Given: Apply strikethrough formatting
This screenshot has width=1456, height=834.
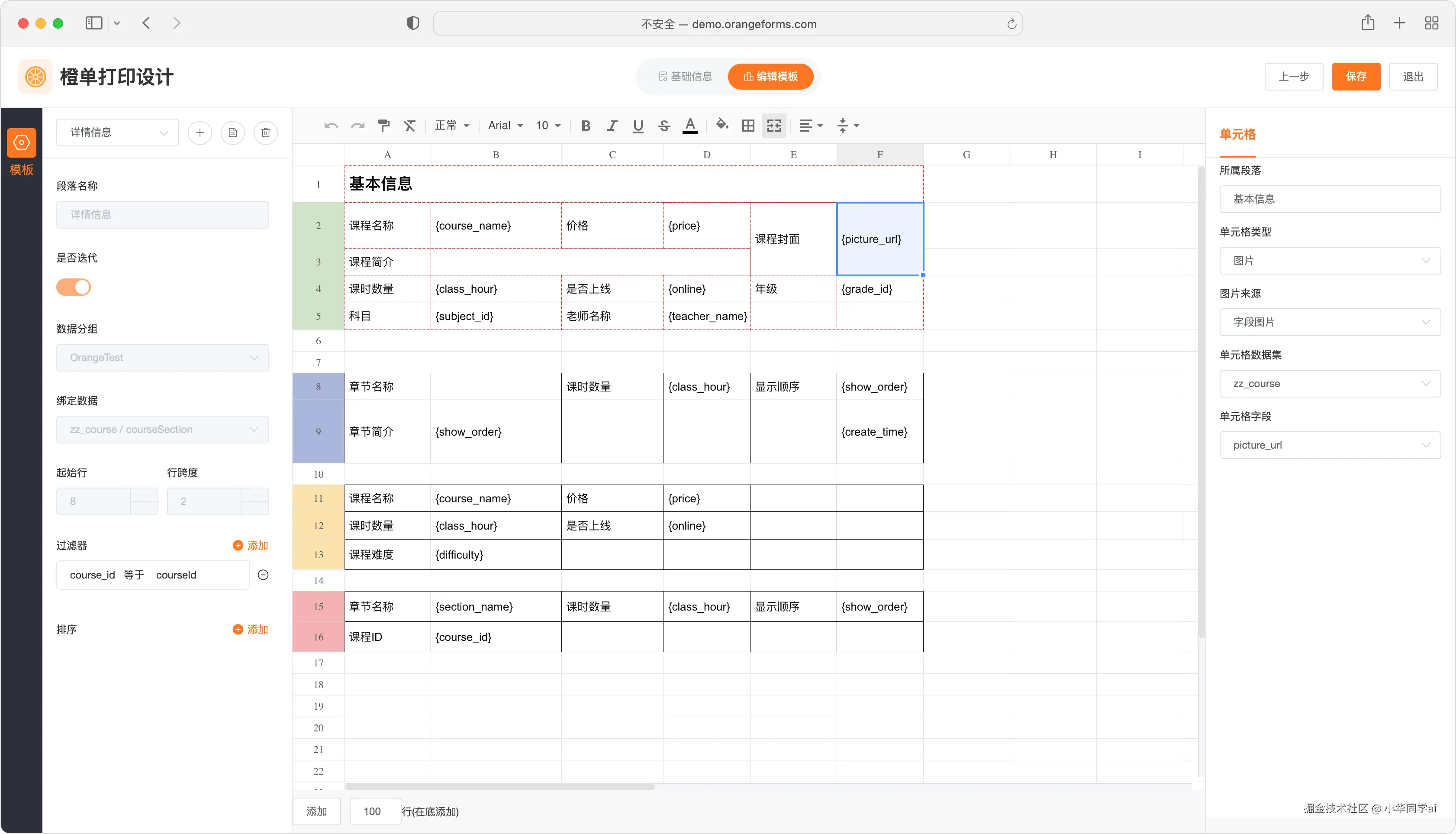Looking at the screenshot, I should point(664,126).
